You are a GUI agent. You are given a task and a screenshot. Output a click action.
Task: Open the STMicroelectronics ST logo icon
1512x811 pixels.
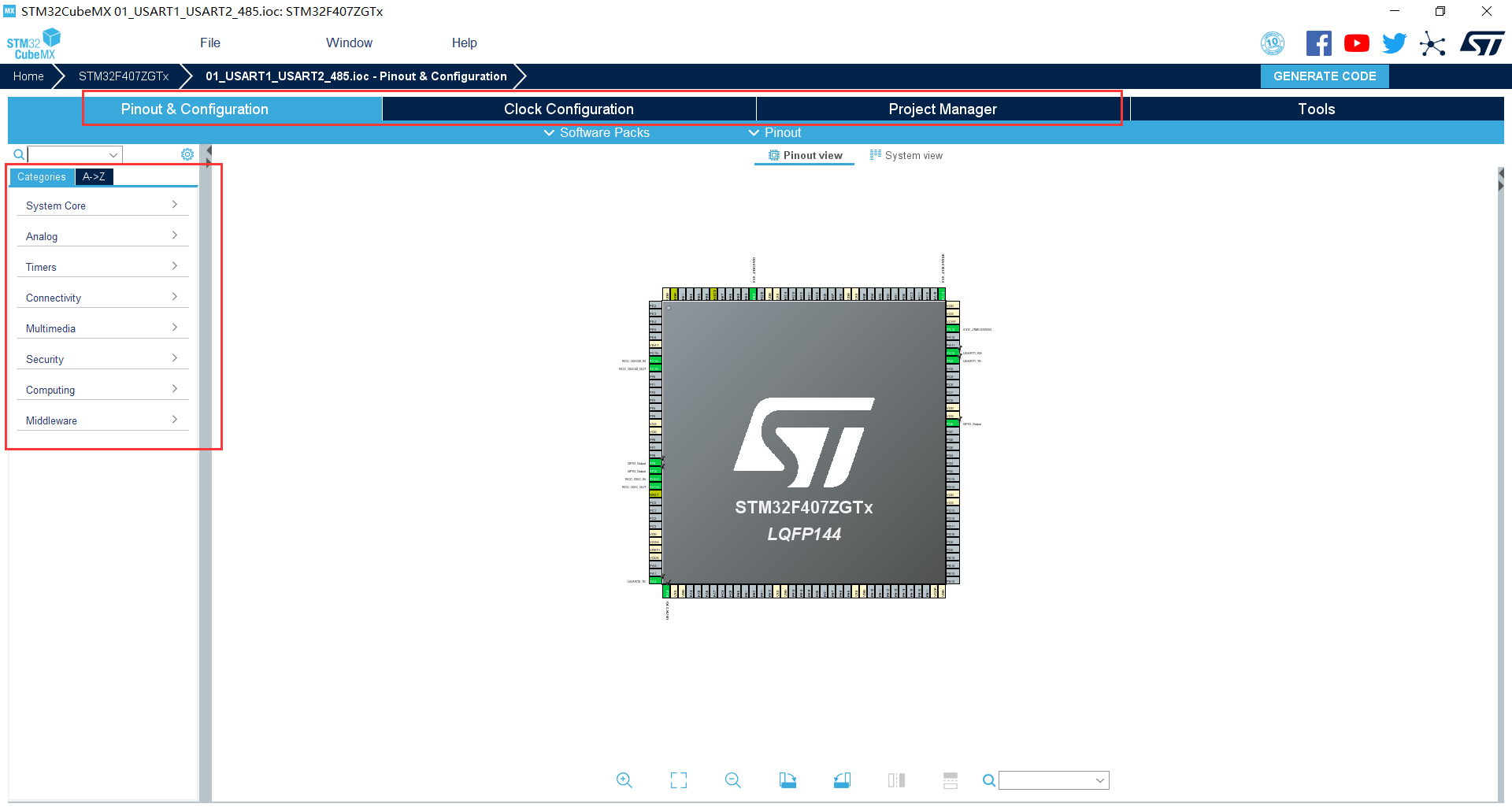(x=1483, y=43)
